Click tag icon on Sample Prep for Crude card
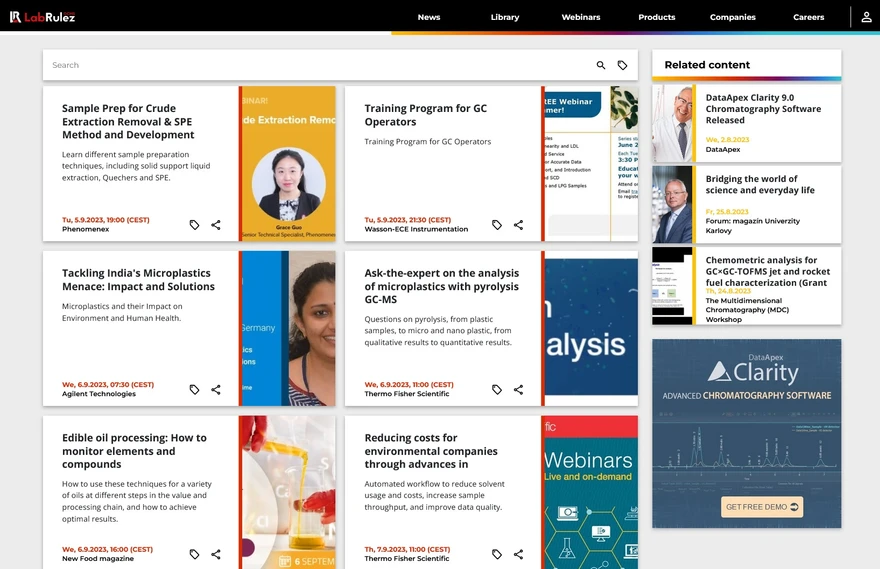The image size is (880, 569). tap(194, 225)
